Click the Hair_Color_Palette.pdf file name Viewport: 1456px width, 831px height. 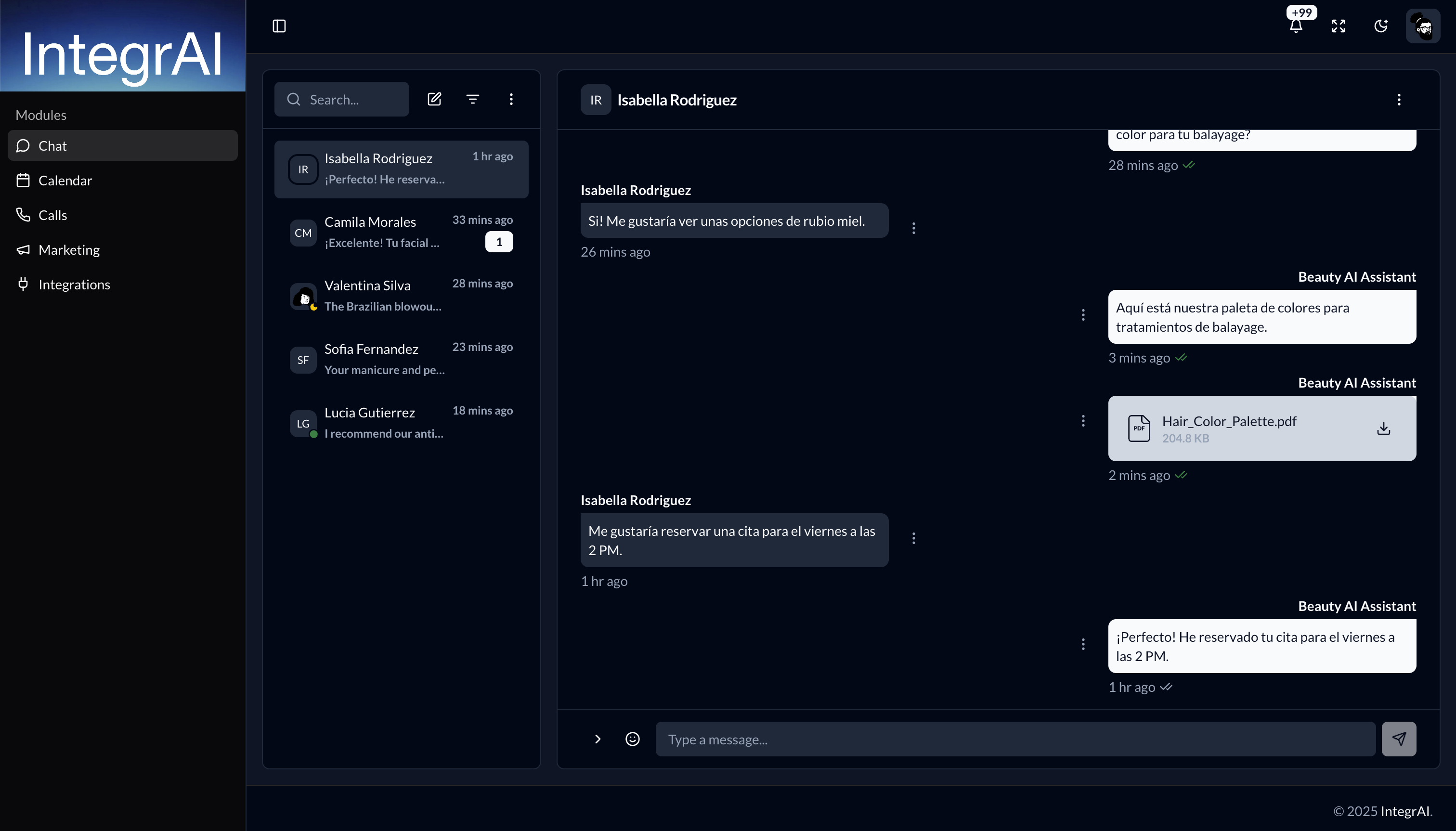(1229, 421)
